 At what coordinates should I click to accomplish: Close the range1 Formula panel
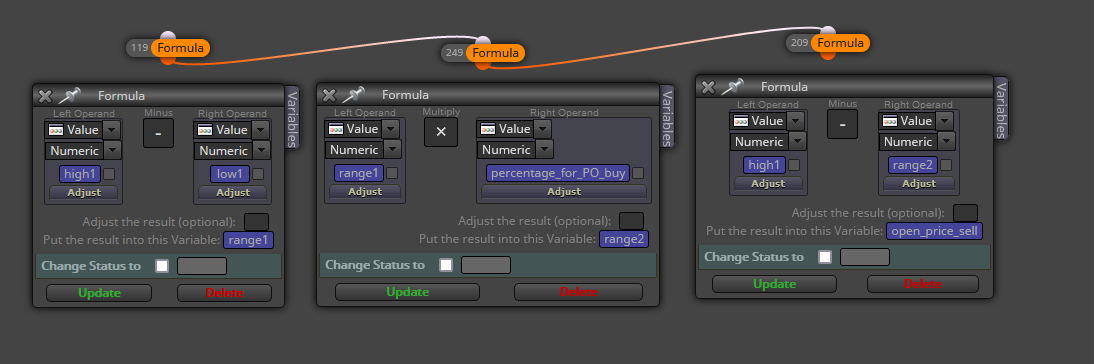[45, 96]
